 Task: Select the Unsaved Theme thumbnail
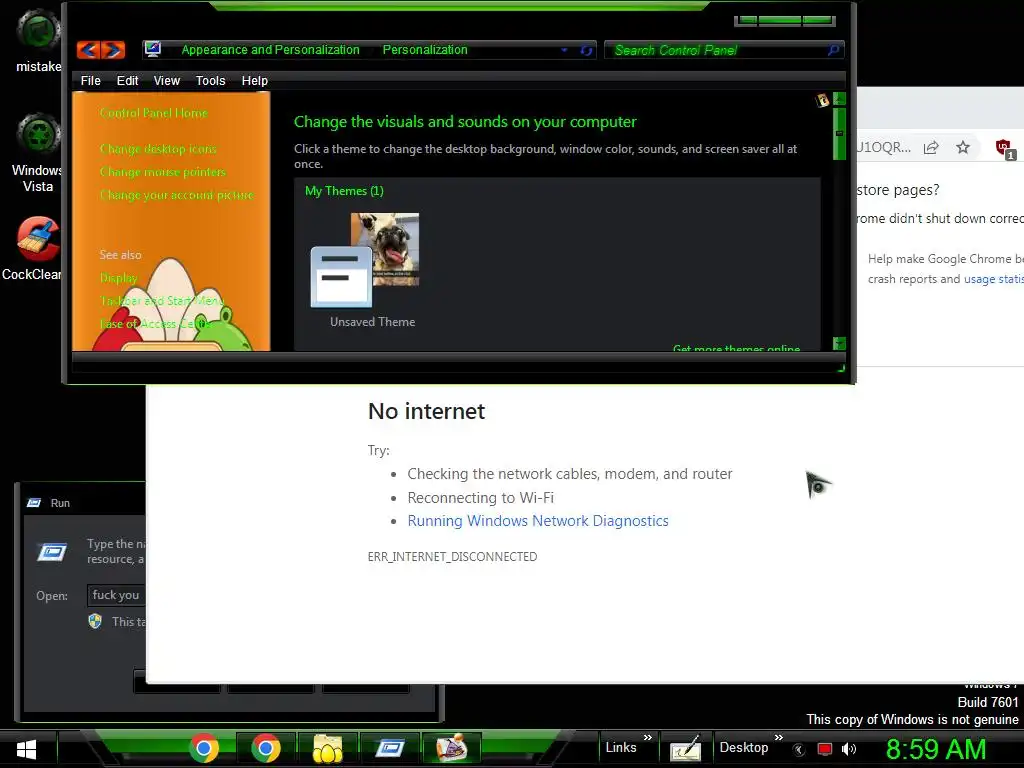366,260
